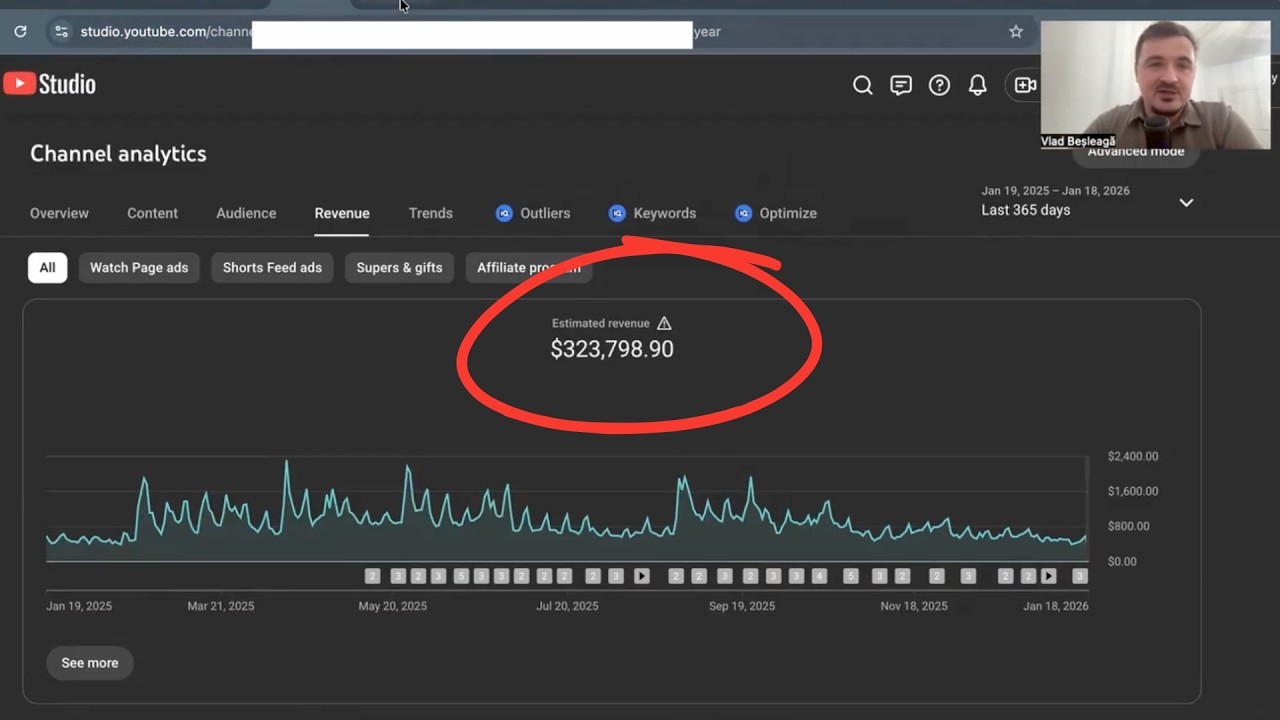Image resolution: width=1280 pixels, height=720 pixels.
Task: Reload the page with the refresh icon
Action: 20,32
